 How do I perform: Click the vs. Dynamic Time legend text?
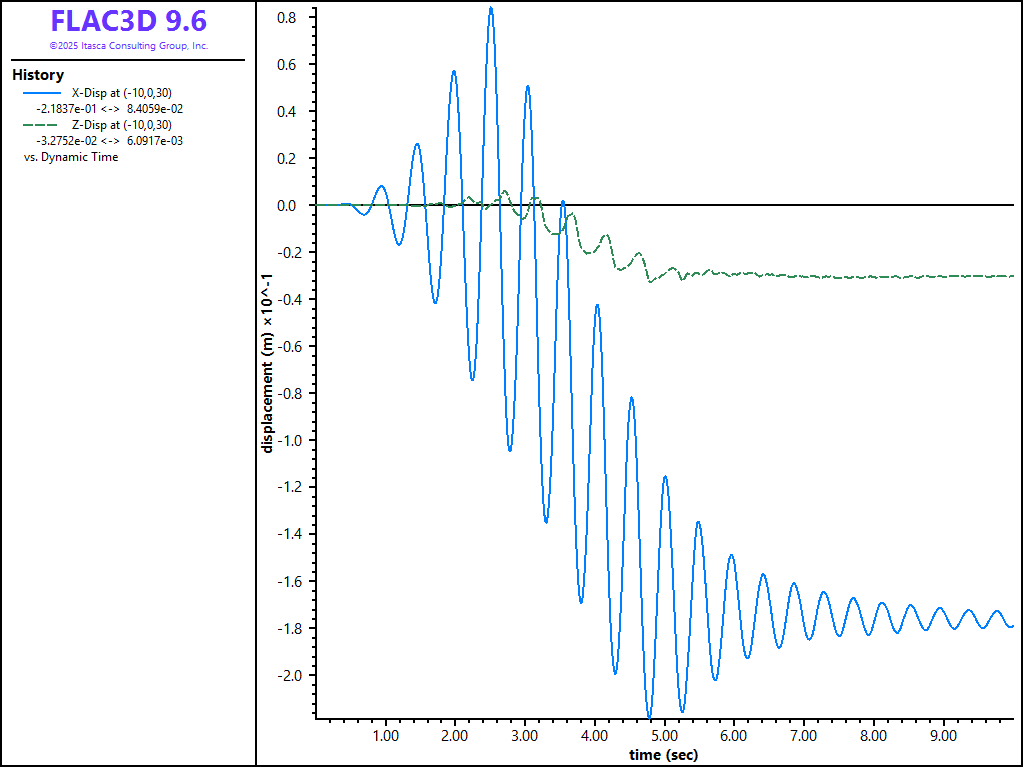point(71,157)
